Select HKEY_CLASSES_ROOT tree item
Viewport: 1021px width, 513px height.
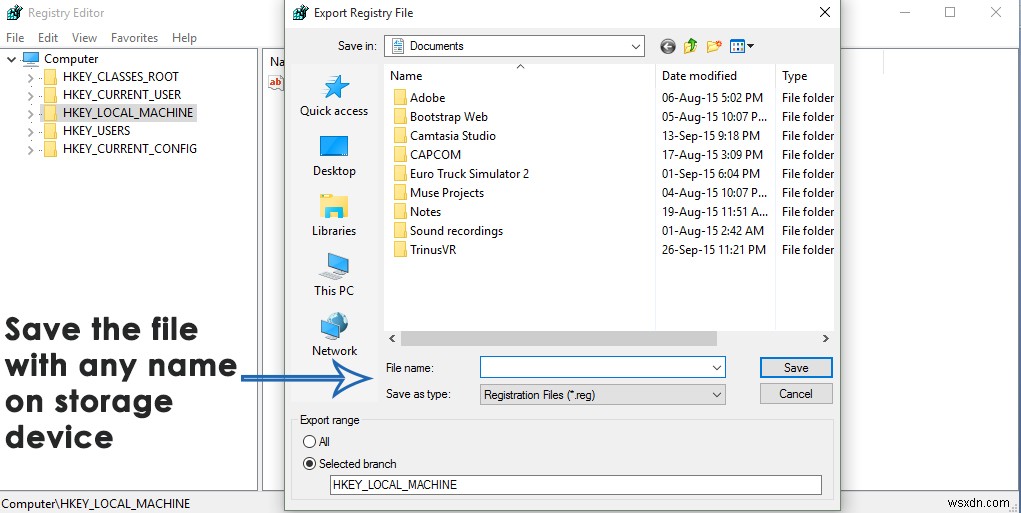[120, 77]
